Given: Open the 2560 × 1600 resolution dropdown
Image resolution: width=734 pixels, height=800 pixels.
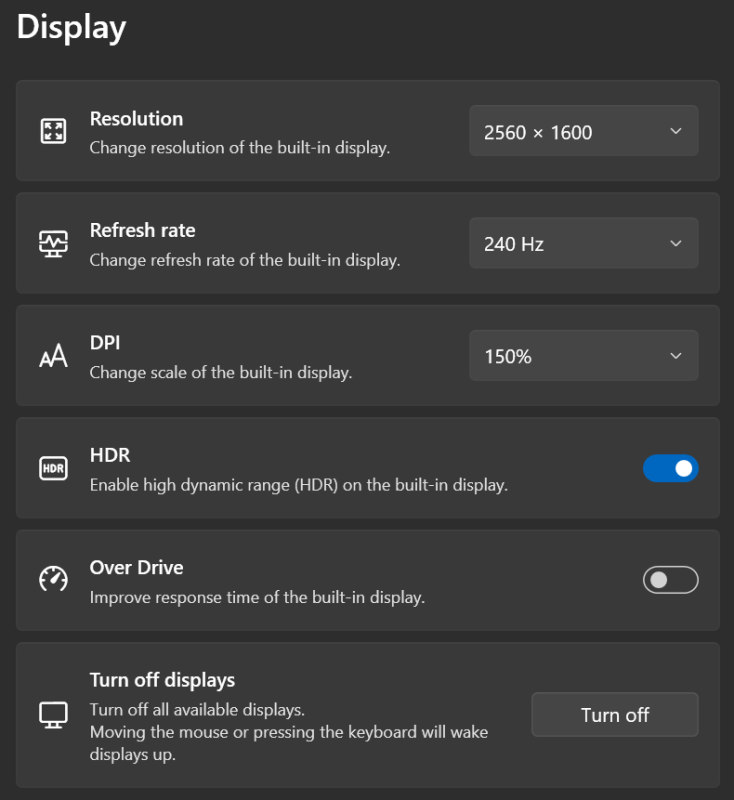Looking at the screenshot, I should click(x=583, y=132).
